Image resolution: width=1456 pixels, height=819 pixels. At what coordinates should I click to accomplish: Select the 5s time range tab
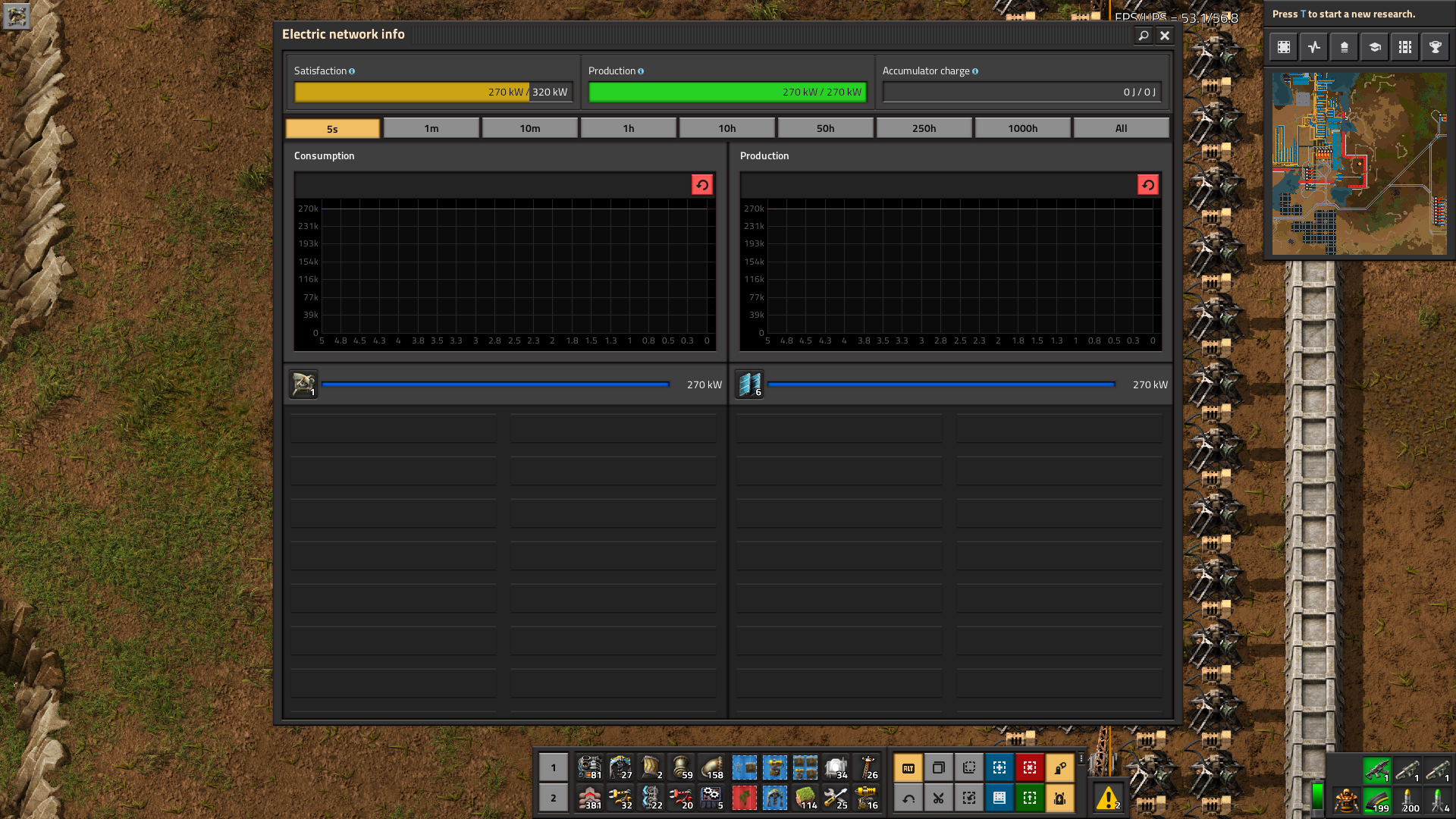coord(332,129)
